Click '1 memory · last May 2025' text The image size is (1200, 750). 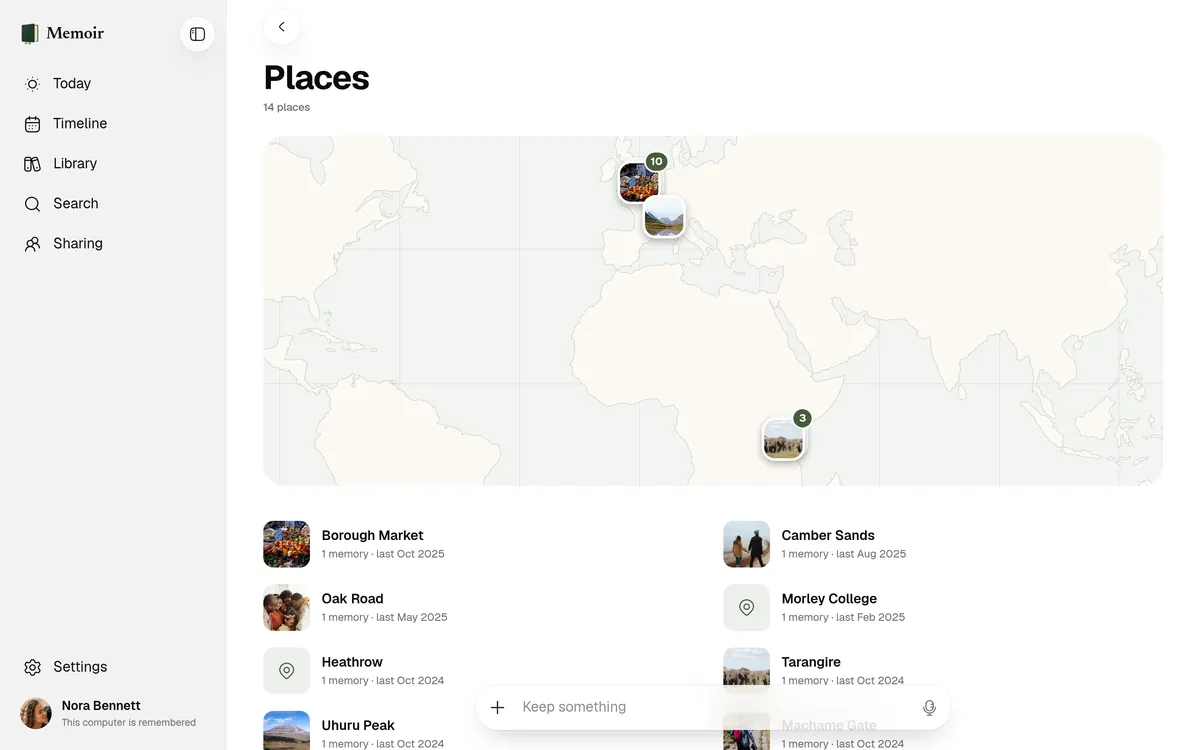point(385,617)
